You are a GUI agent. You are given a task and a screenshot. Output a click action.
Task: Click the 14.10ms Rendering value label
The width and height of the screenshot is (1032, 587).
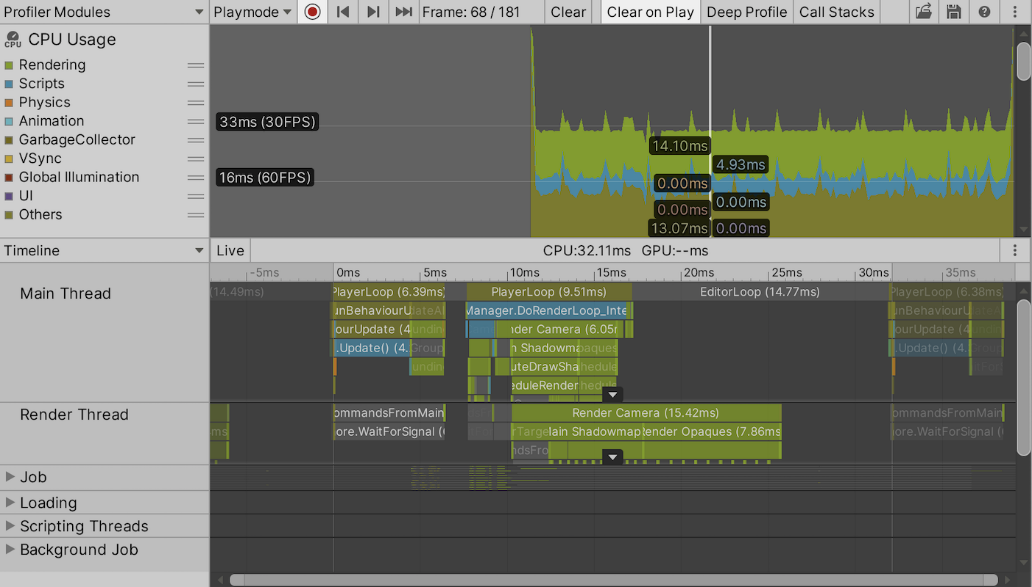[680, 146]
